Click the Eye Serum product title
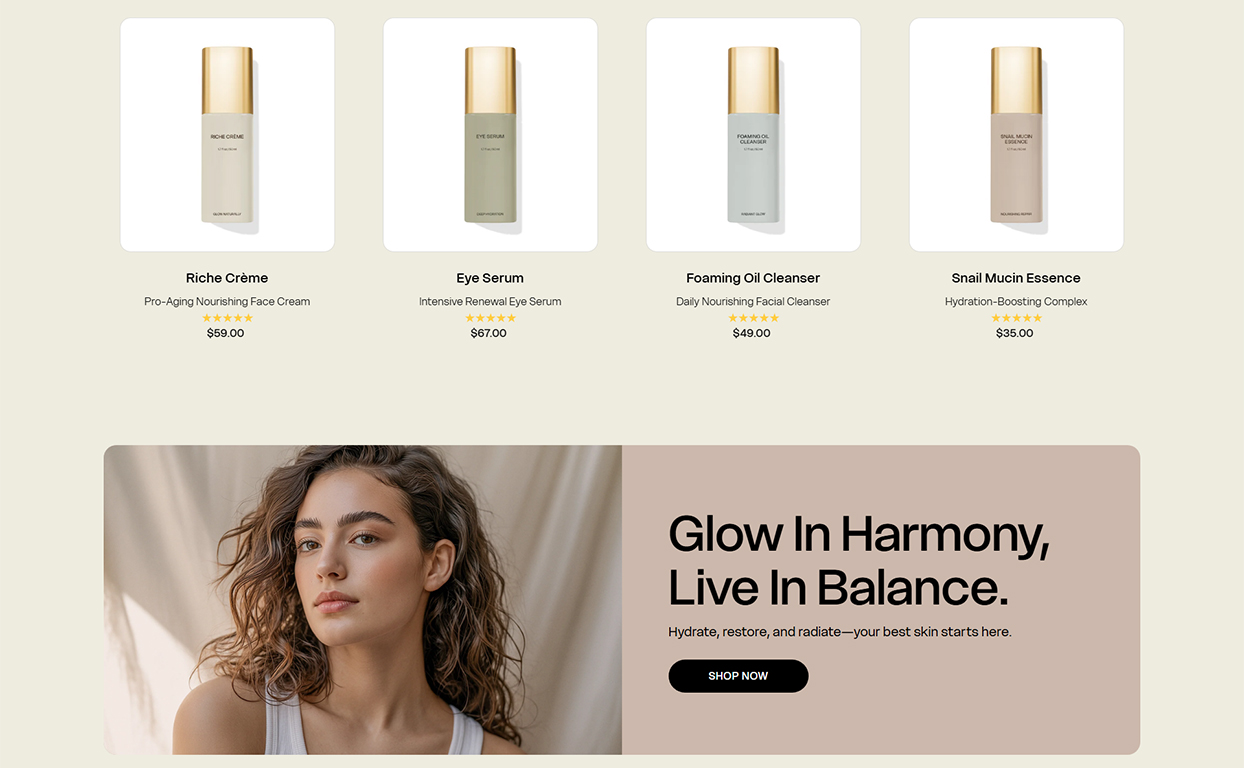Image resolution: width=1244 pixels, height=768 pixels. pyautogui.click(x=490, y=278)
